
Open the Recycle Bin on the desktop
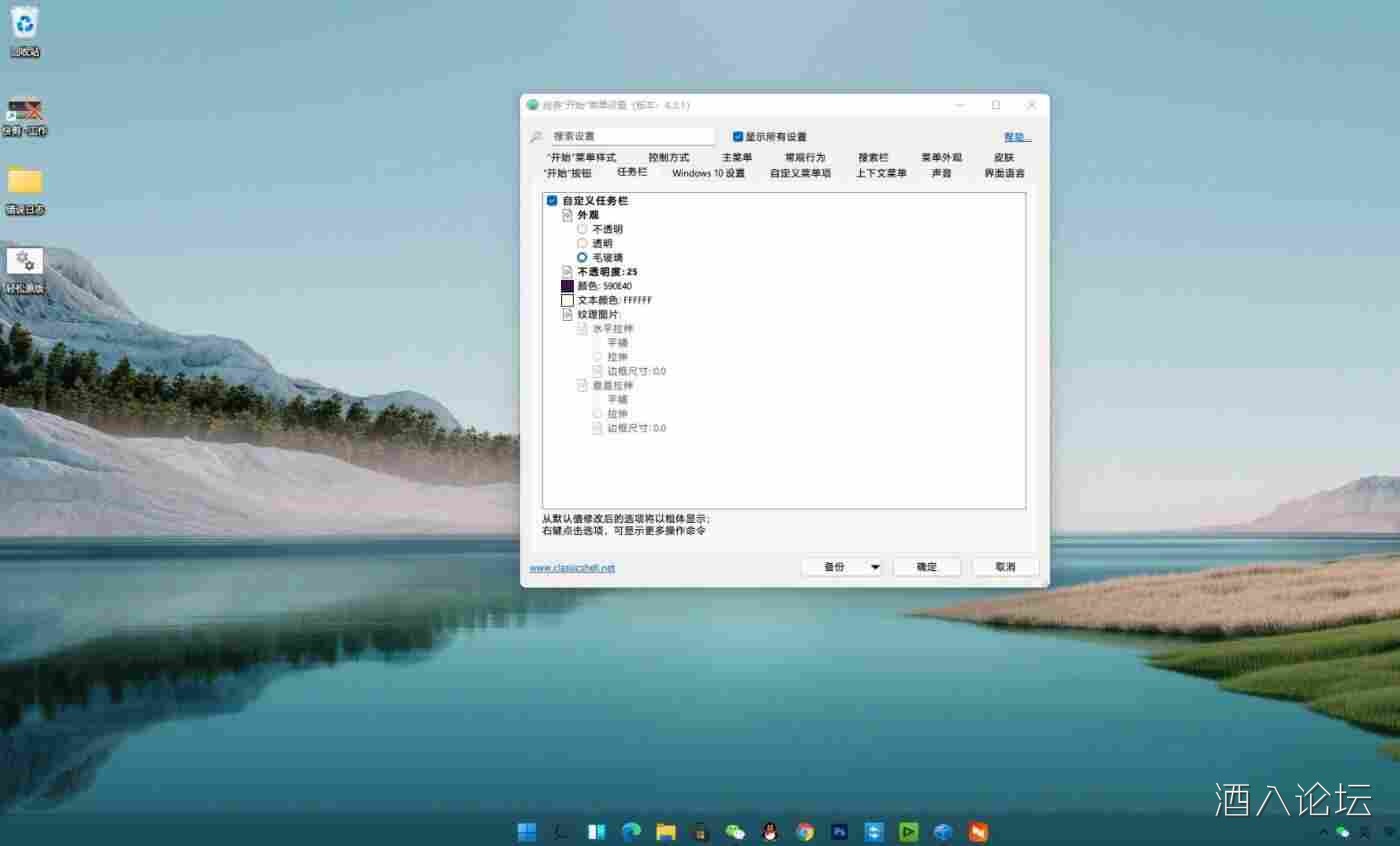point(23,25)
